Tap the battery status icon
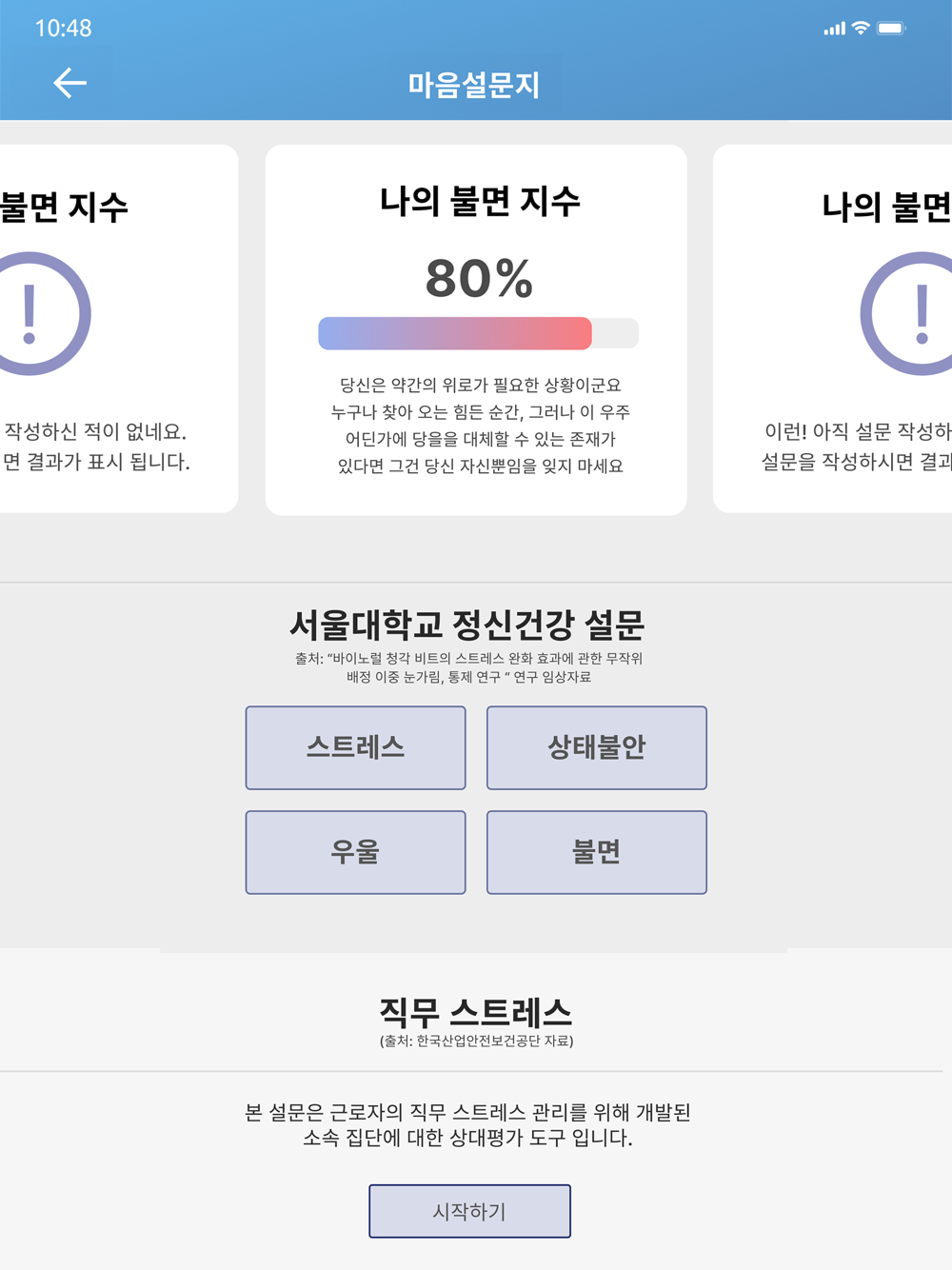952x1270 pixels. pyautogui.click(x=891, y=28)
